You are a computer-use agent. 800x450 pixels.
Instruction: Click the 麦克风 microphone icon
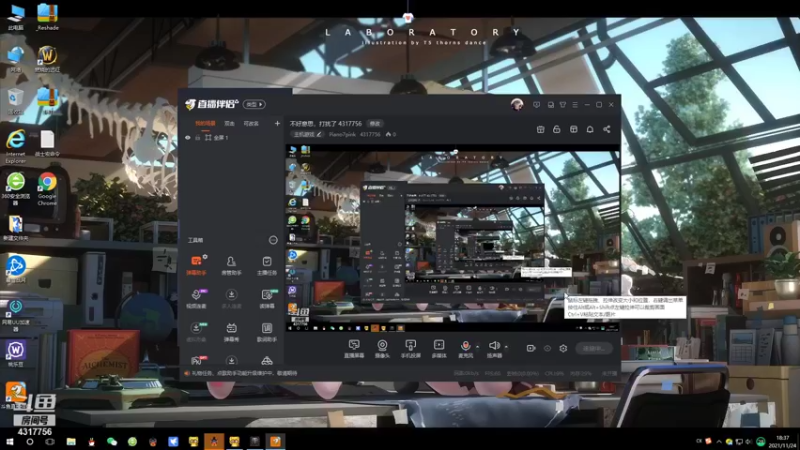tap(465, 346)
